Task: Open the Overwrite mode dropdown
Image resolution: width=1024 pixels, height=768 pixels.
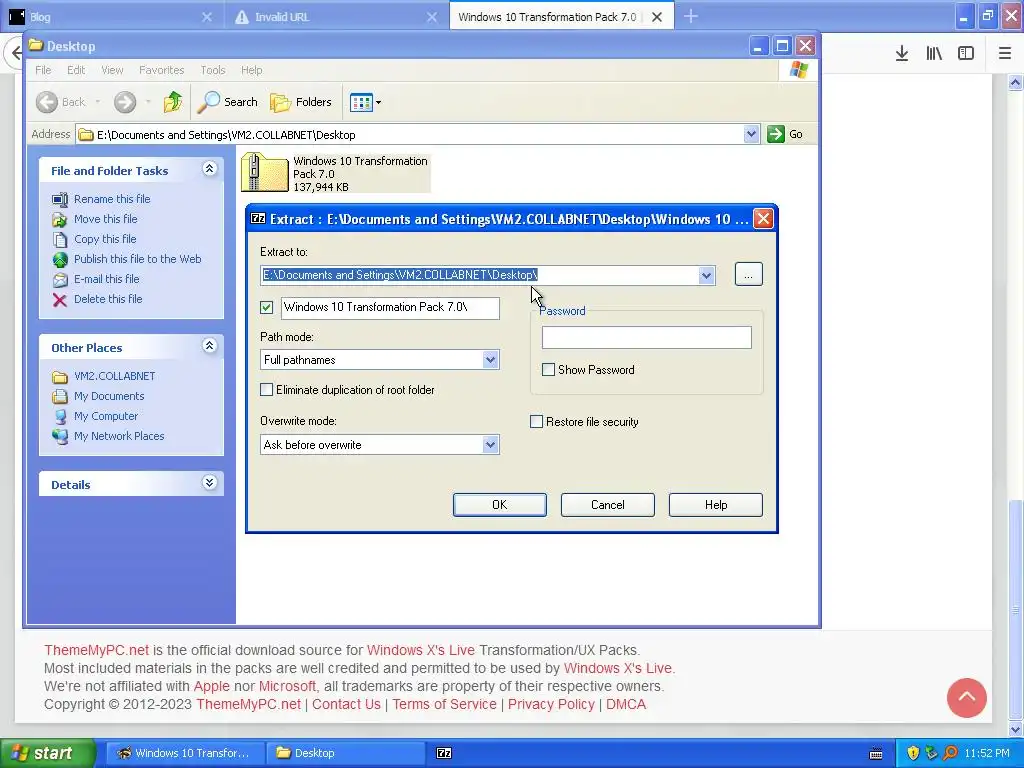Action: 490,445
